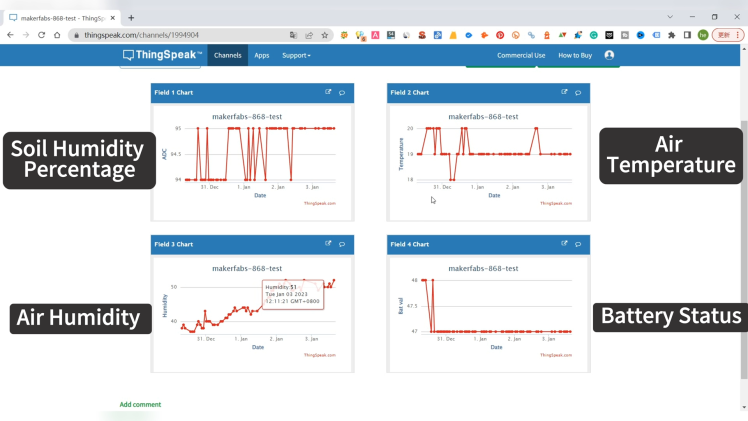Viewport: 748px width, 421px height.
Task: Open the Channels menu item
Action: tap(228, 56)
